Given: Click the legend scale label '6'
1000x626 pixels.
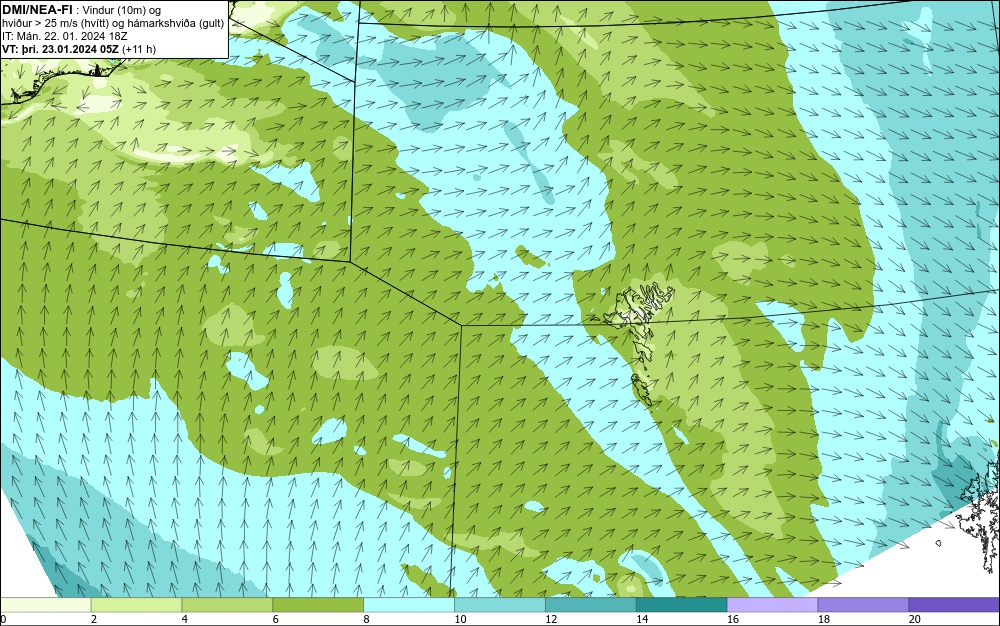Looking at the screenshot, I should [x=276, y=619].
